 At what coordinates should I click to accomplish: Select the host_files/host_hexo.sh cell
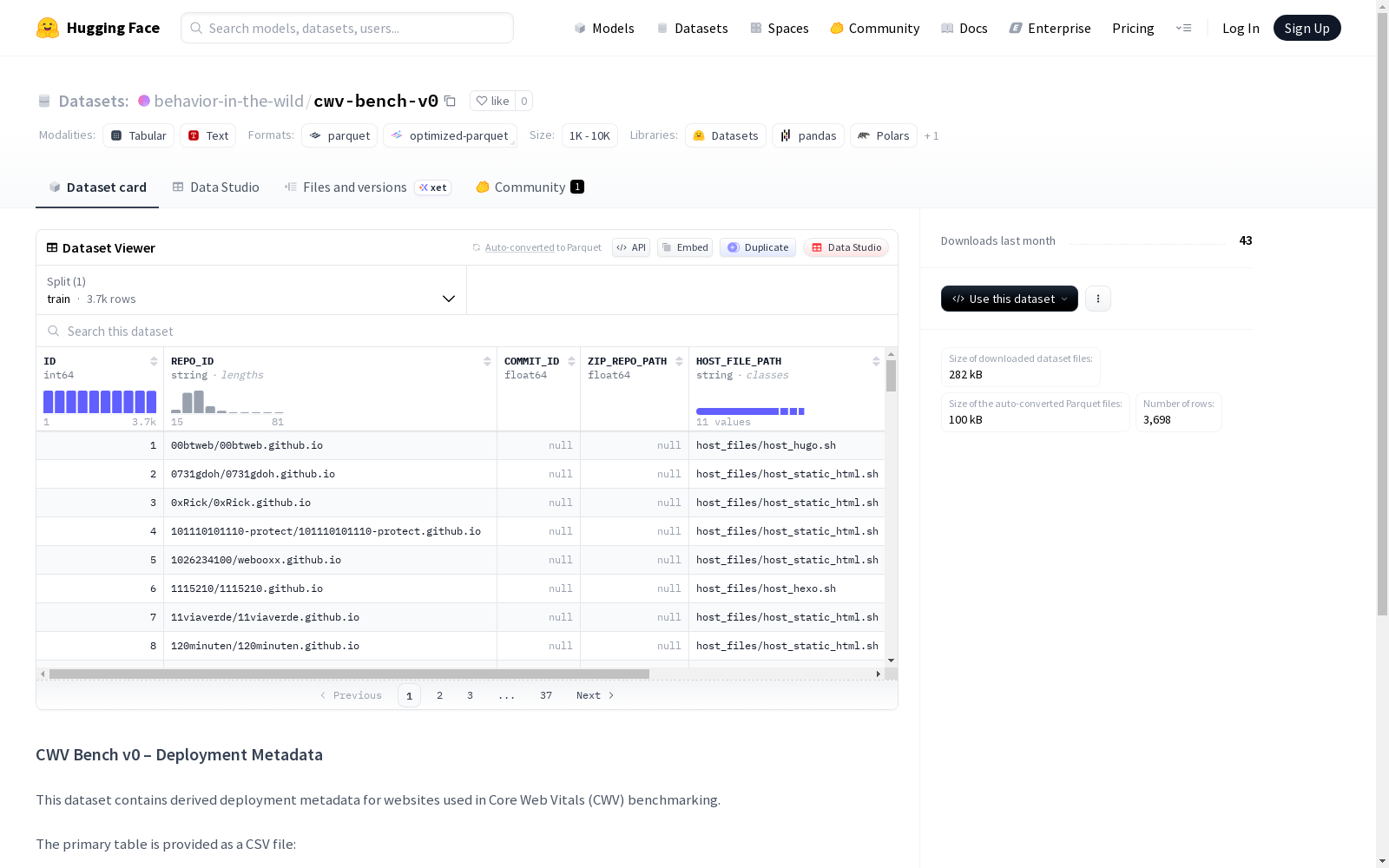click(787, 589)
